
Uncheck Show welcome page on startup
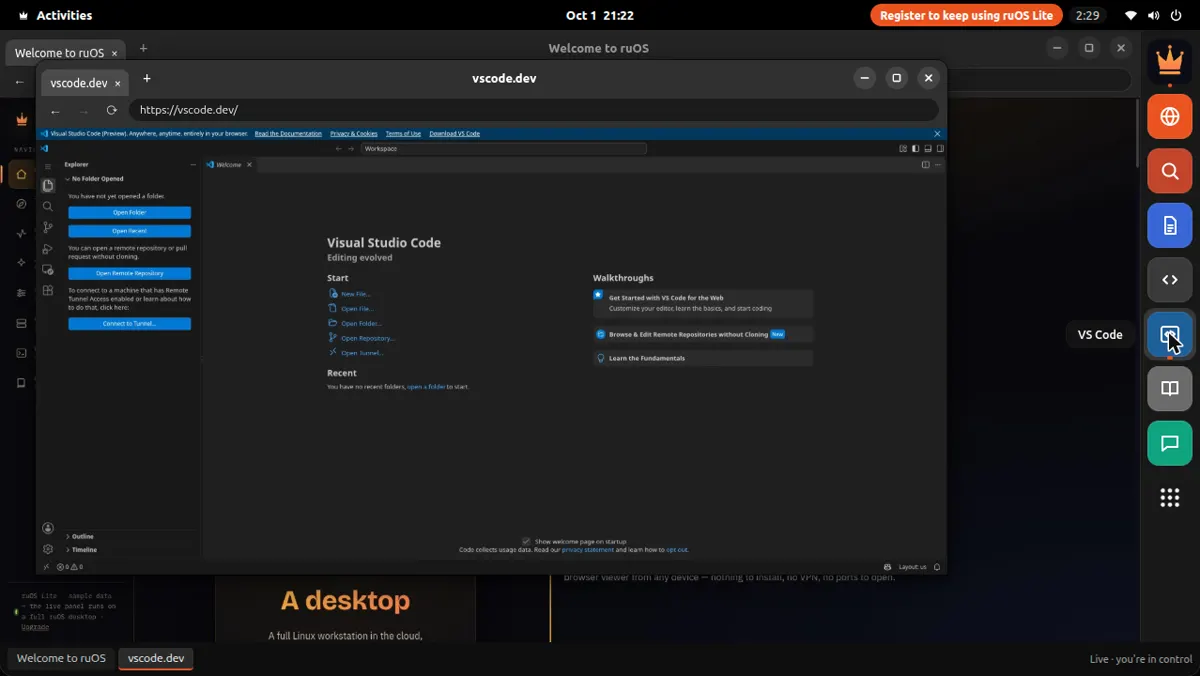527,541
